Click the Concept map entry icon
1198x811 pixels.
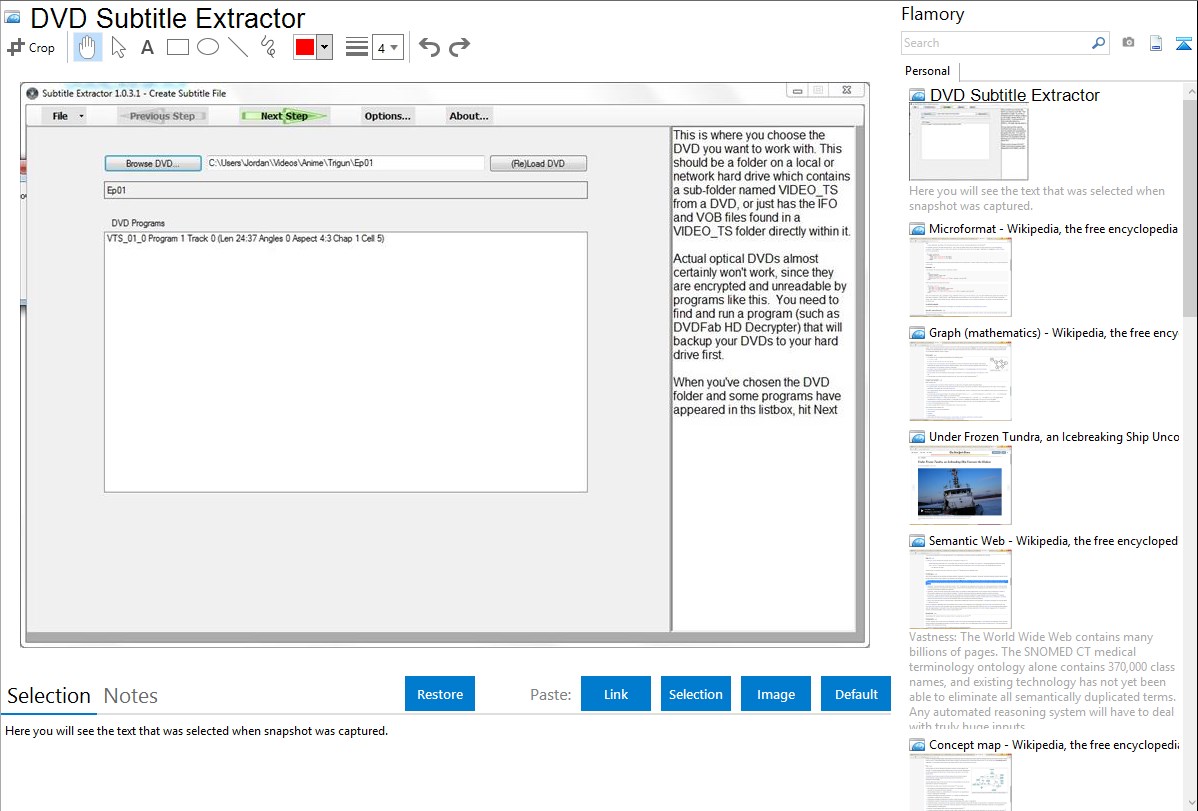coord(917,745)
